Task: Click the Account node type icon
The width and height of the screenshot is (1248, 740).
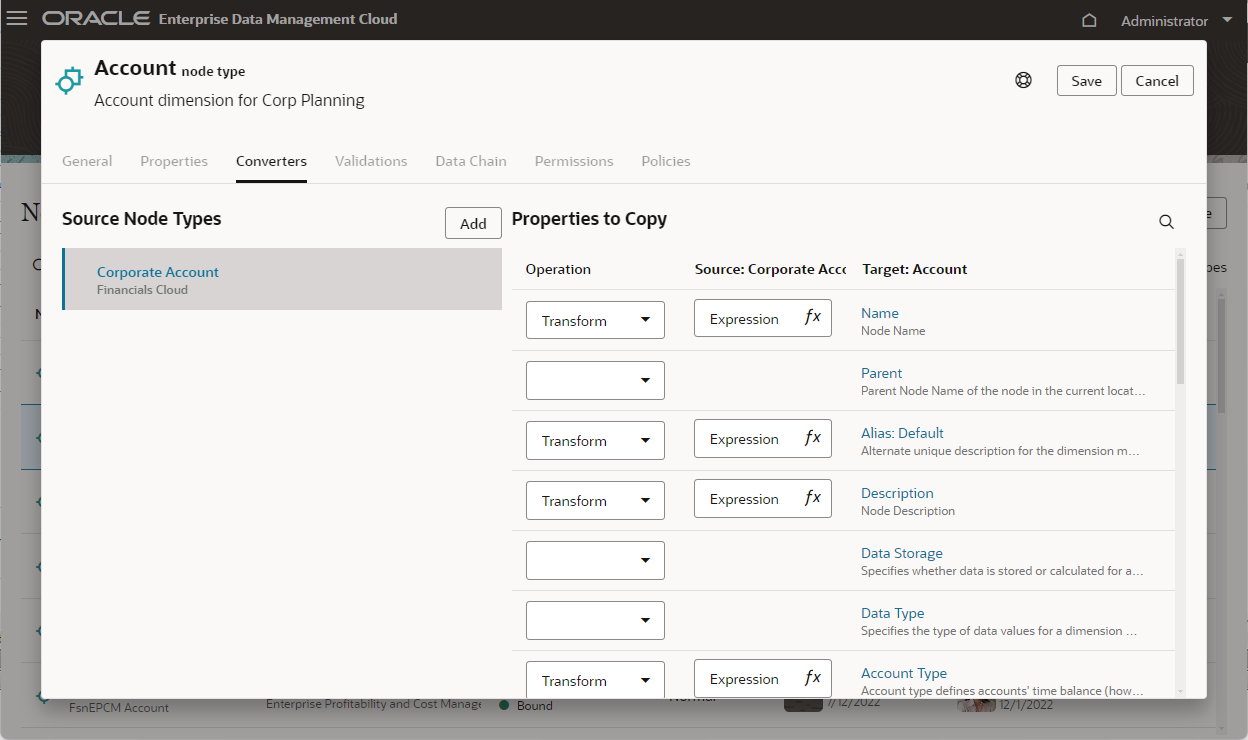Action: 69,81
